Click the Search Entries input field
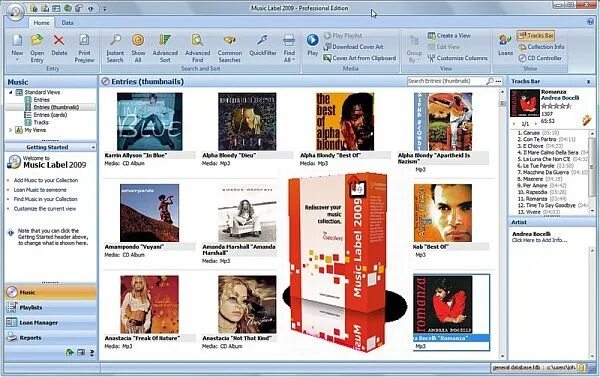600x377 pixels. tap(445, 81)
